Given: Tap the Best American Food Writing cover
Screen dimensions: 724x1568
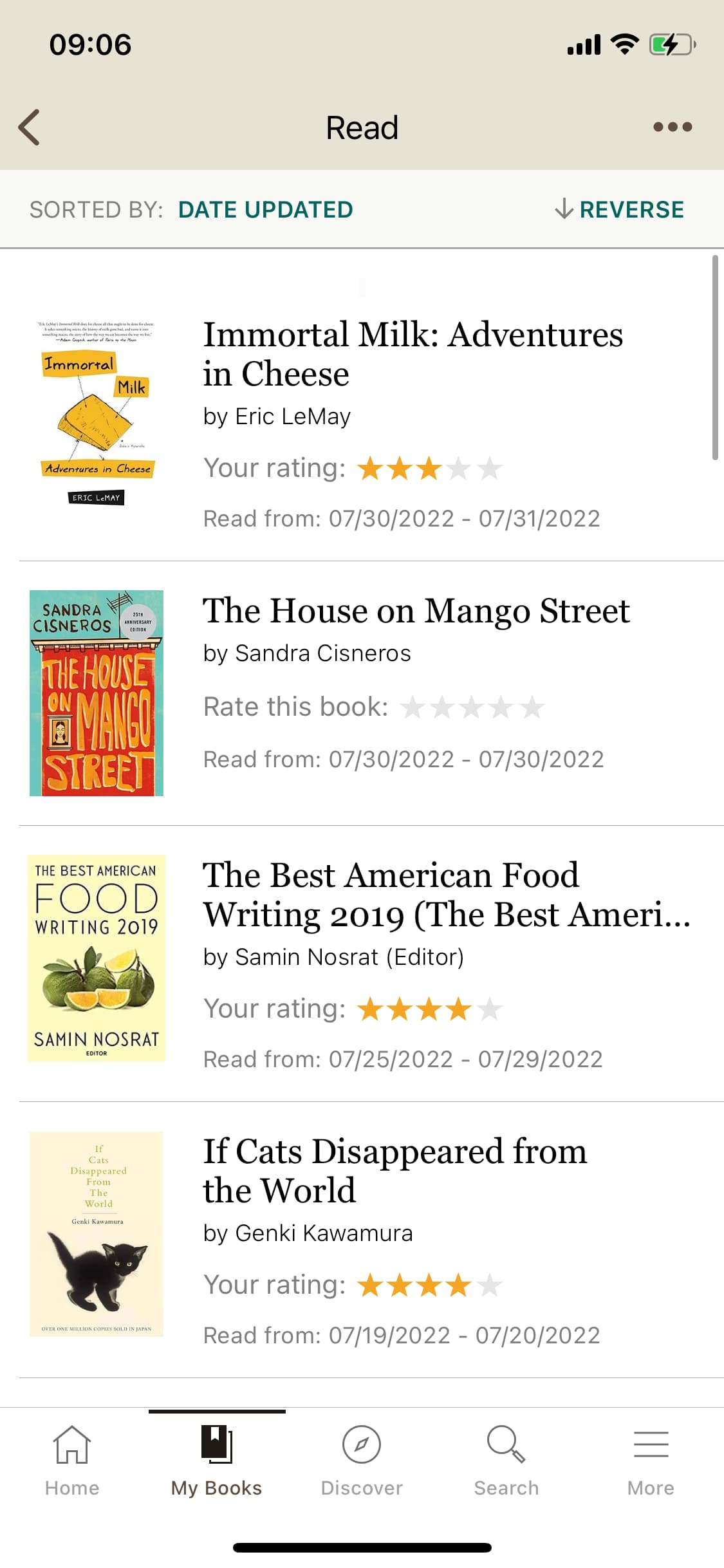Looking at the screenshot, I should pos(97,958).
